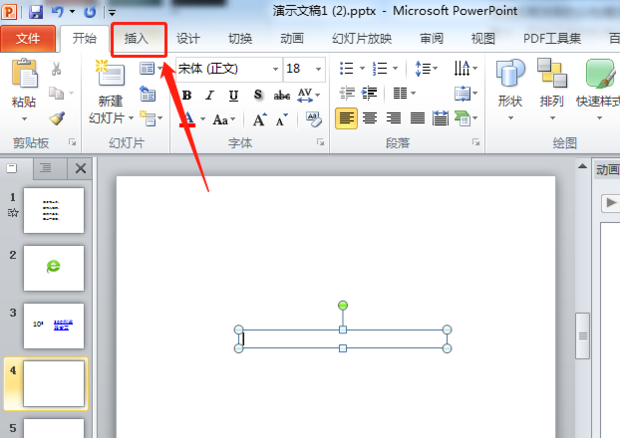
Task: Open the 排列 arrange menu
Action: click(x=552, y=89)
